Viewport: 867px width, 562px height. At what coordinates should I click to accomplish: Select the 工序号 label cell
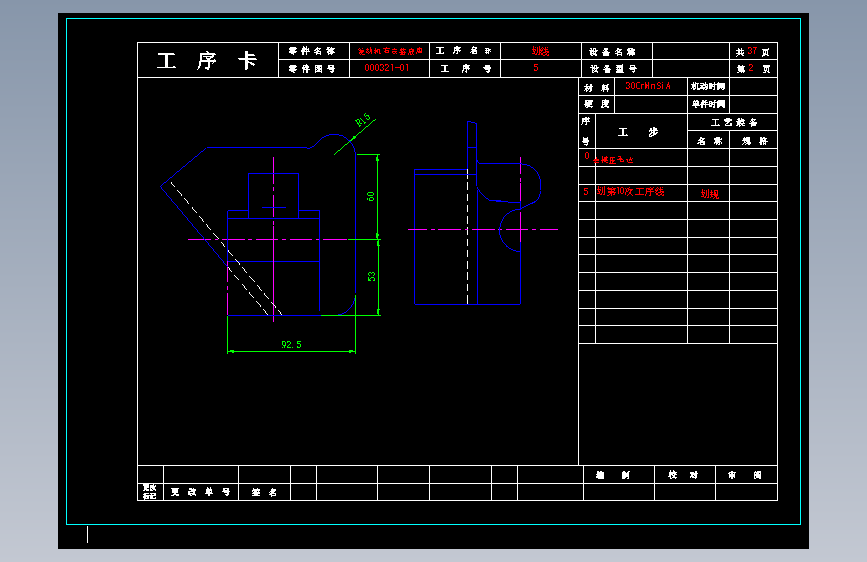click(464, 69)
